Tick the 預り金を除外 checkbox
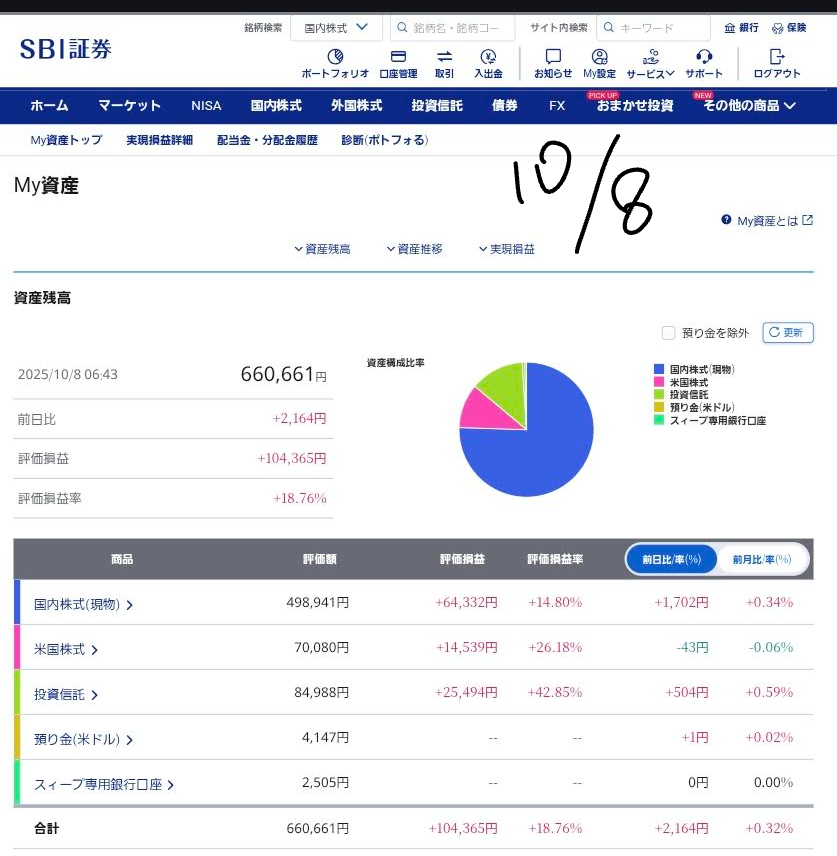 coord(669,333)
